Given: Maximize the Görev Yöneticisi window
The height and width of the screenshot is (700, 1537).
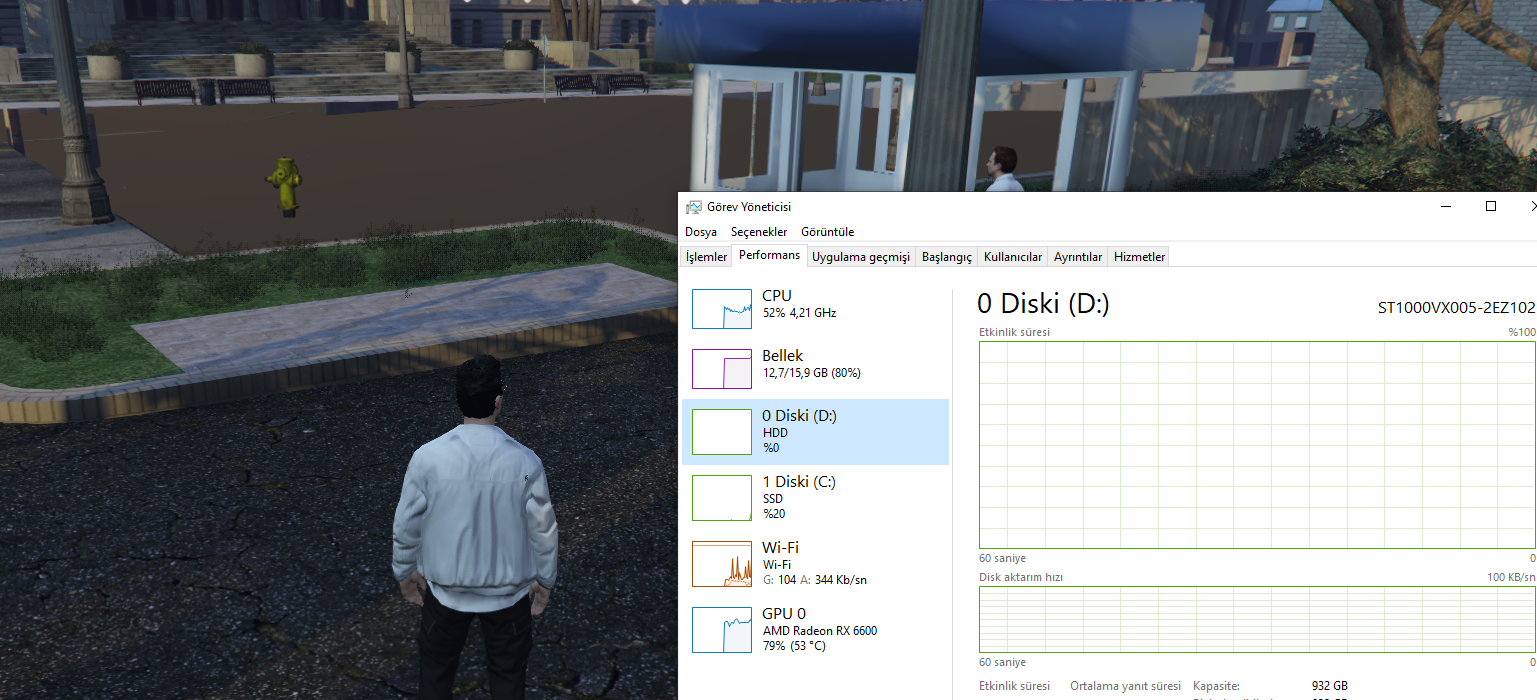Looking at the screenshot, I should pyautogui.click(x=1491, y=207).
